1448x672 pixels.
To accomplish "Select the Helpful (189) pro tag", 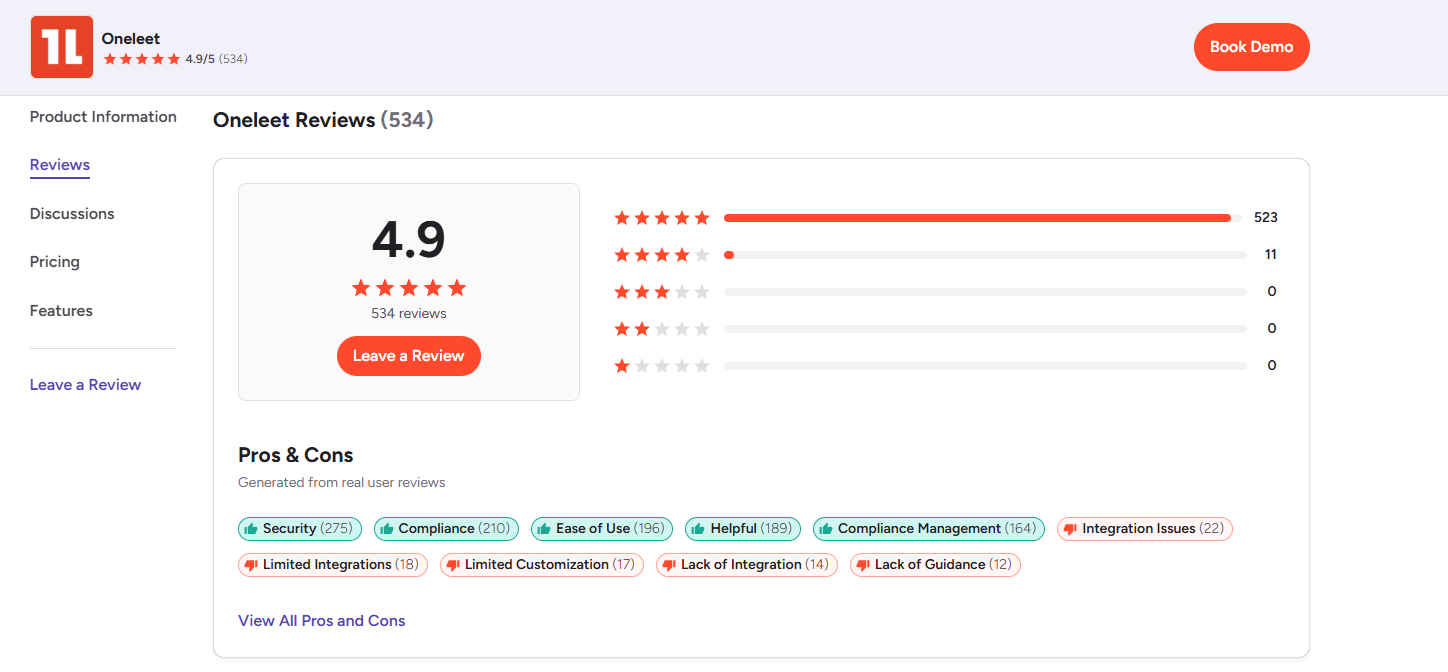I will point(743,529).
